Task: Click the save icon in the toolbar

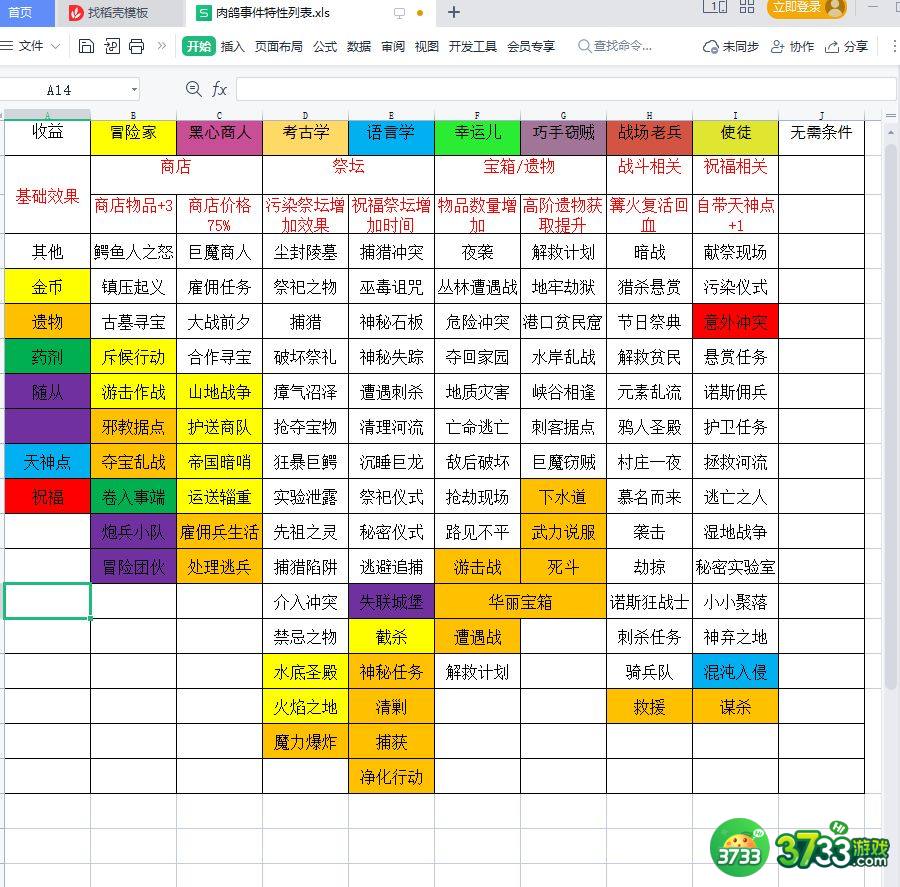Action: pos(86,46)
